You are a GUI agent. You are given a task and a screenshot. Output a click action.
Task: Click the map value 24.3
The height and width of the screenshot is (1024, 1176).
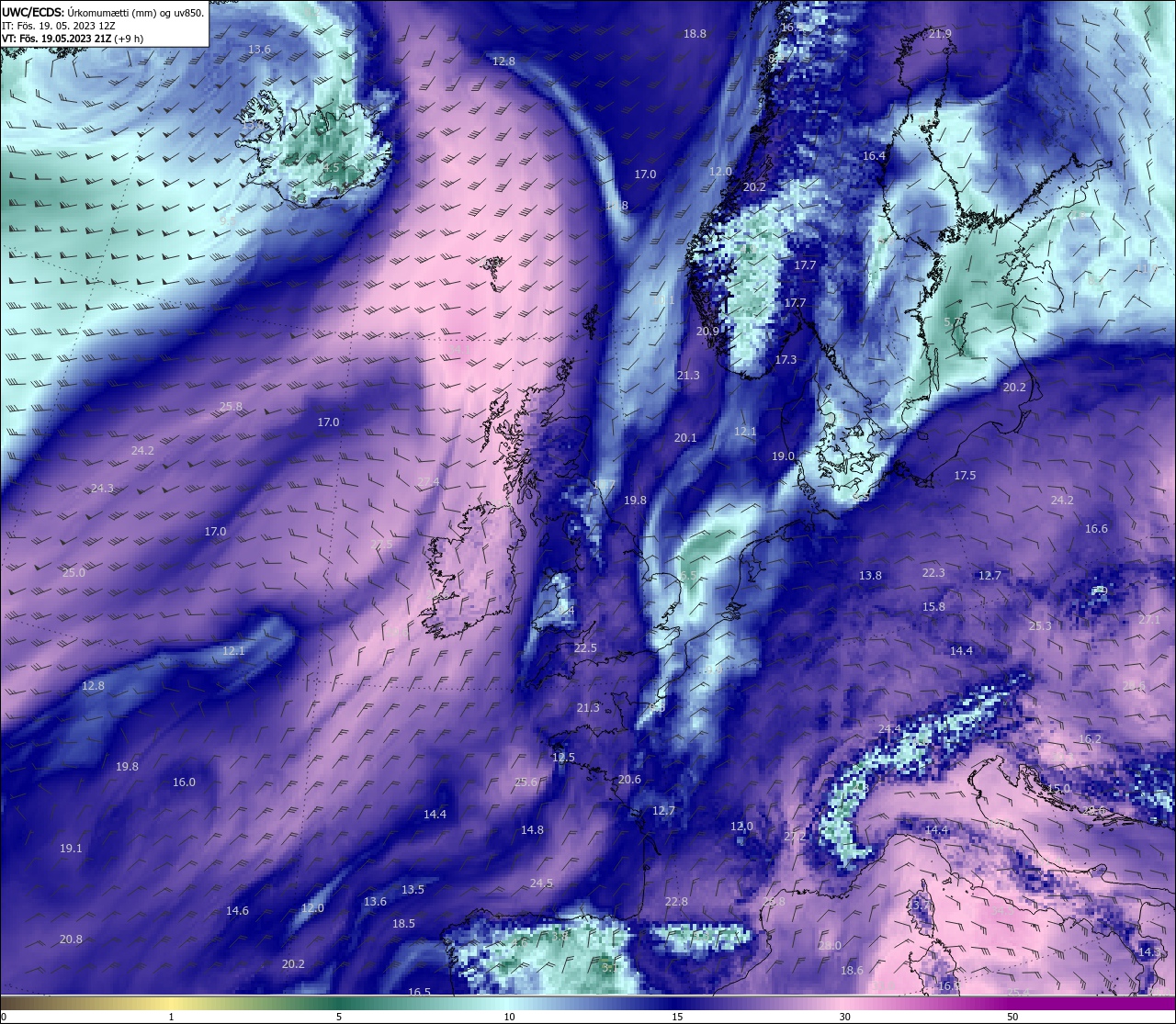pyautogui.click(x=102, y=489)
